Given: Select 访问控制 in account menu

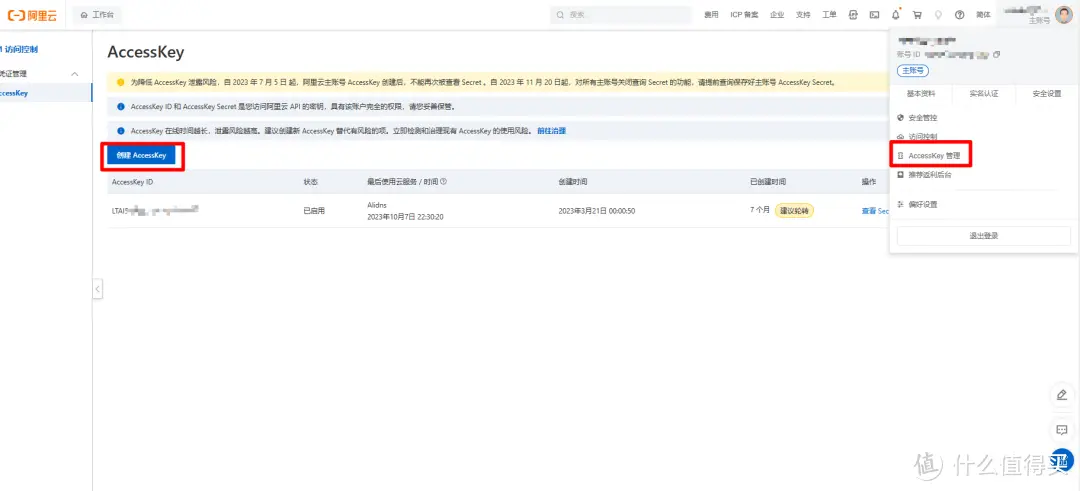Looking at the screenshot, I should (923, 137).
